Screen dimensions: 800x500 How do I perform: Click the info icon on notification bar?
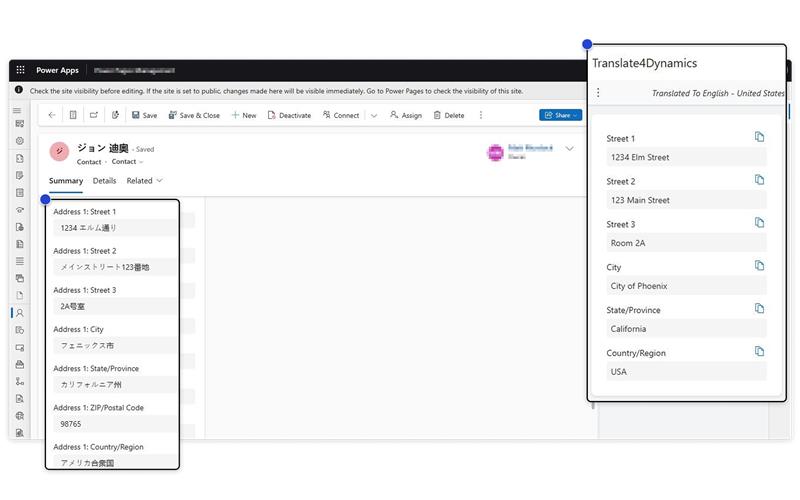click(x=19, y=90)
